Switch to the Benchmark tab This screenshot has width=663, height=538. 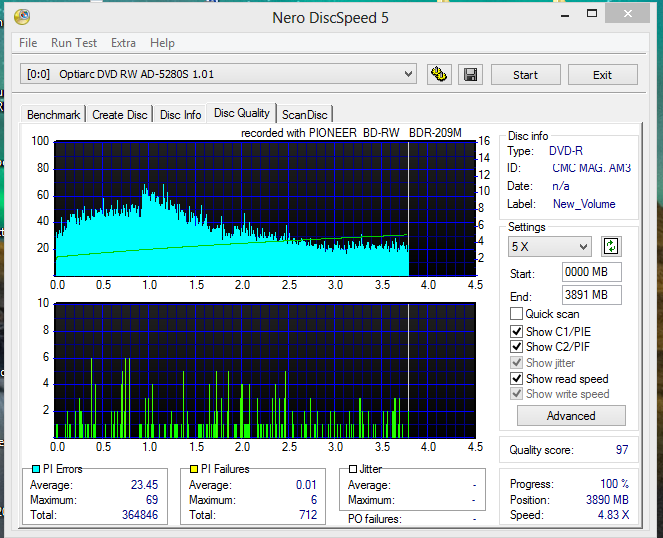[53, 115]
